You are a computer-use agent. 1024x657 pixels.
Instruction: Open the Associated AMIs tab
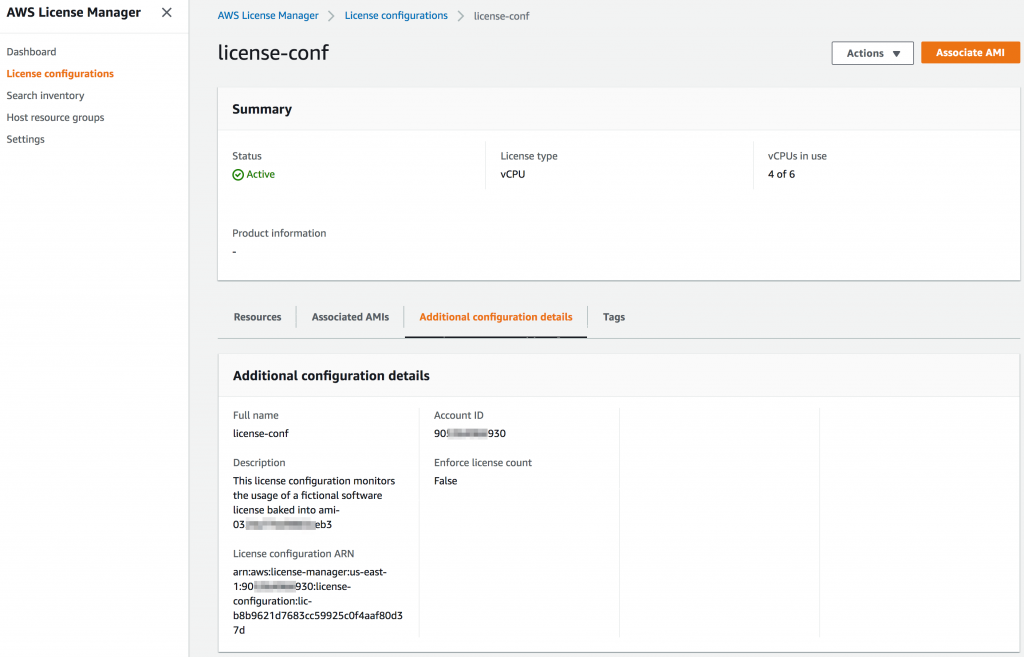click(x=350, y=317)
